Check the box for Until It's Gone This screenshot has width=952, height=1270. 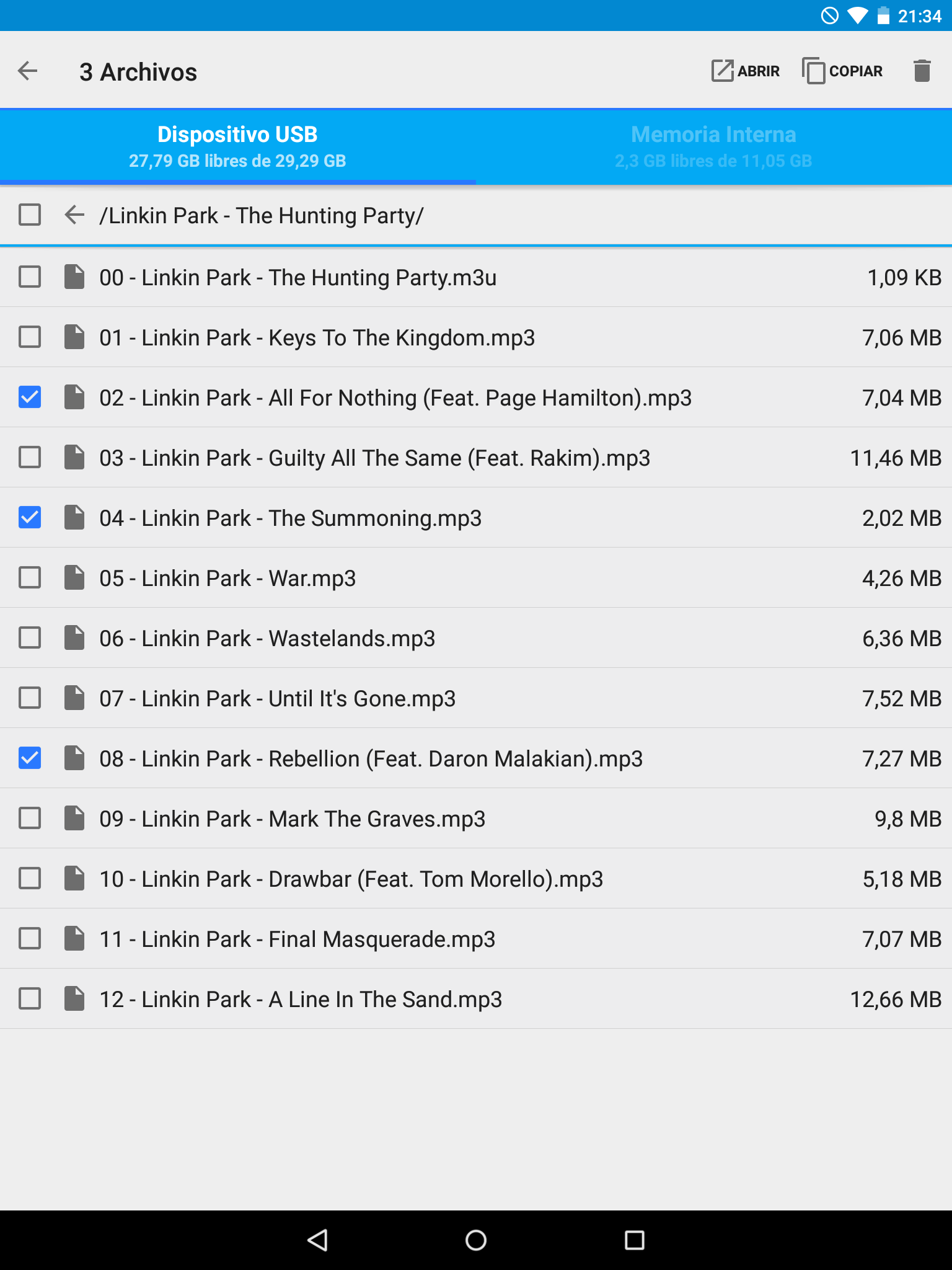point(30,698)
